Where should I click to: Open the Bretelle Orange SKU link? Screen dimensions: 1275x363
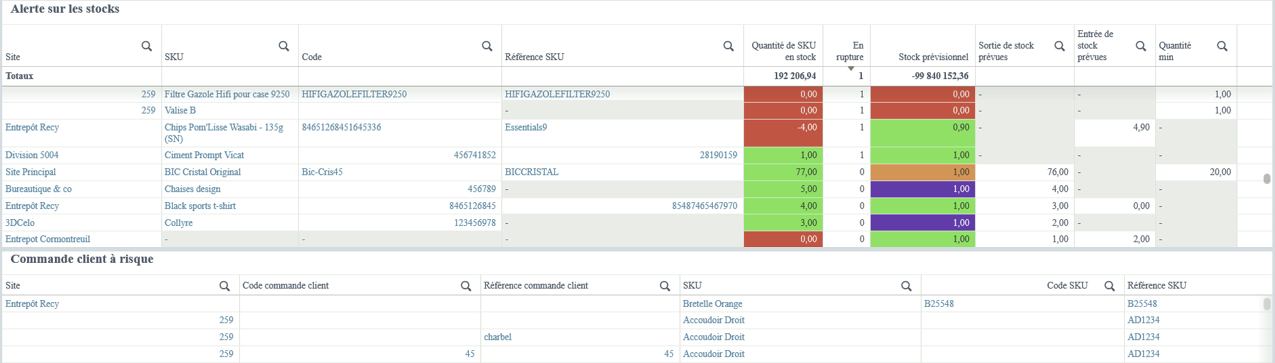(x=713, y=303)
